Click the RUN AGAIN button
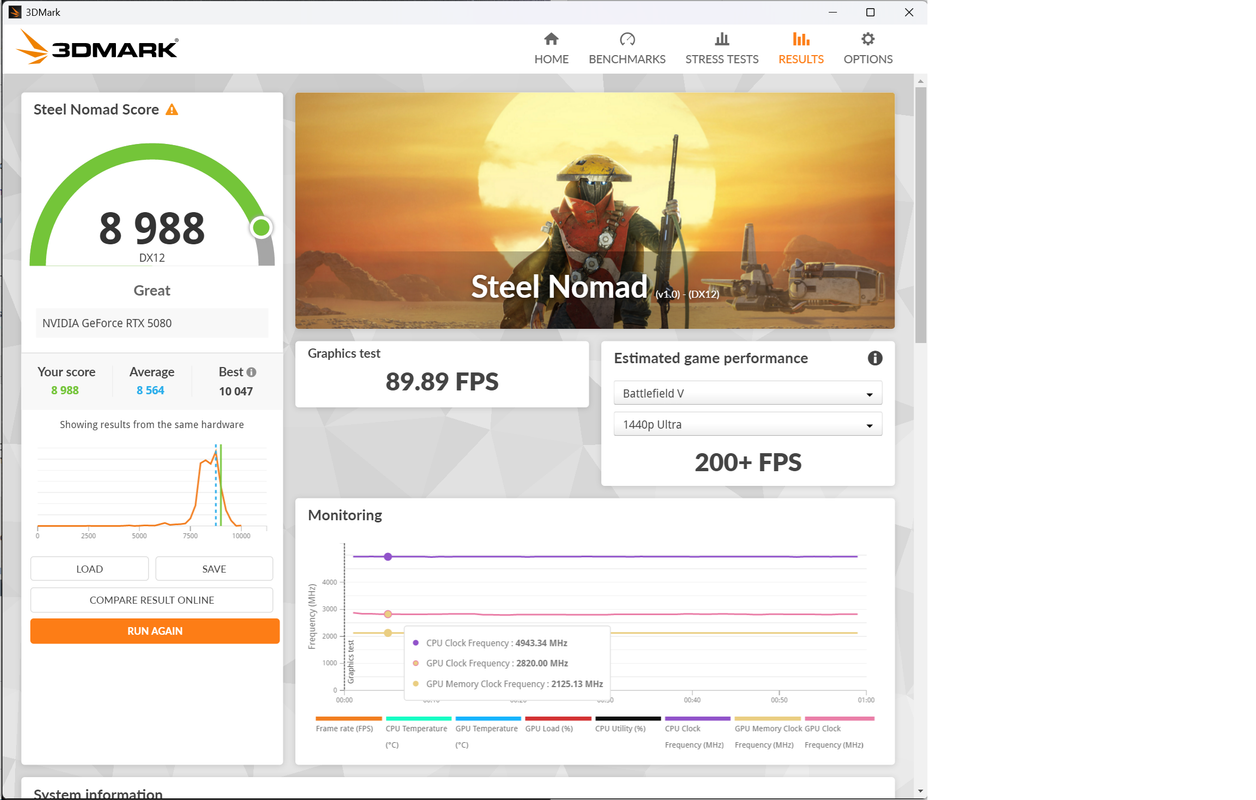This screenshot has height=800, width=1256. [x=155, y=631]
